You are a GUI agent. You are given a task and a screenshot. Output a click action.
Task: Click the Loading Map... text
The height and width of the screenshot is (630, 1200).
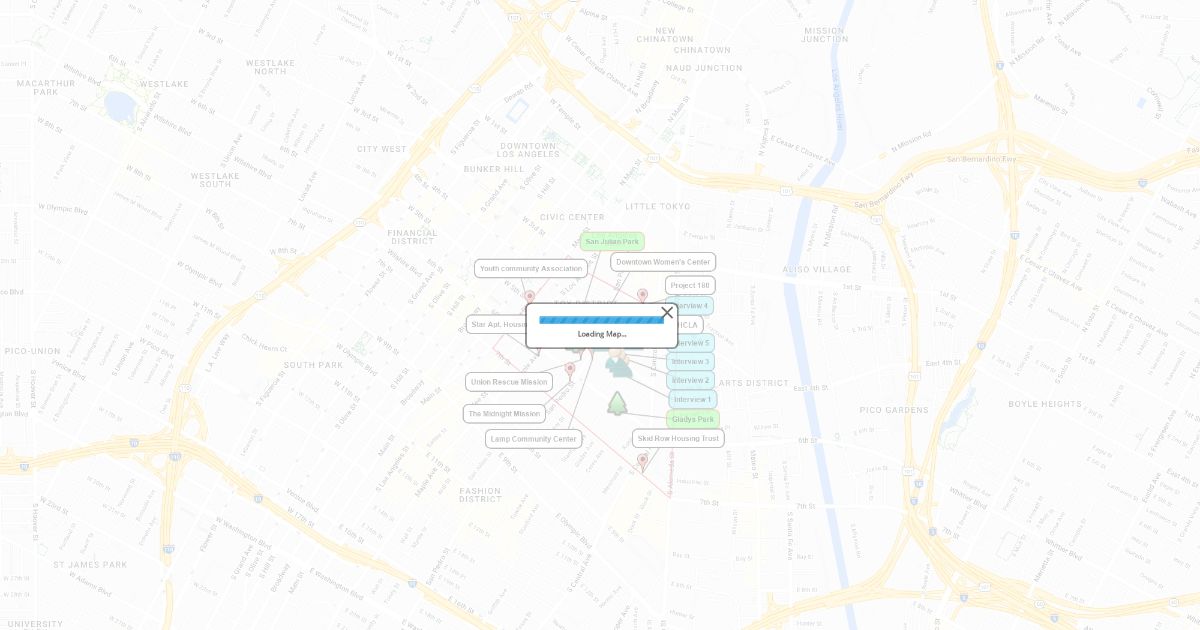[x=602, y=334]
